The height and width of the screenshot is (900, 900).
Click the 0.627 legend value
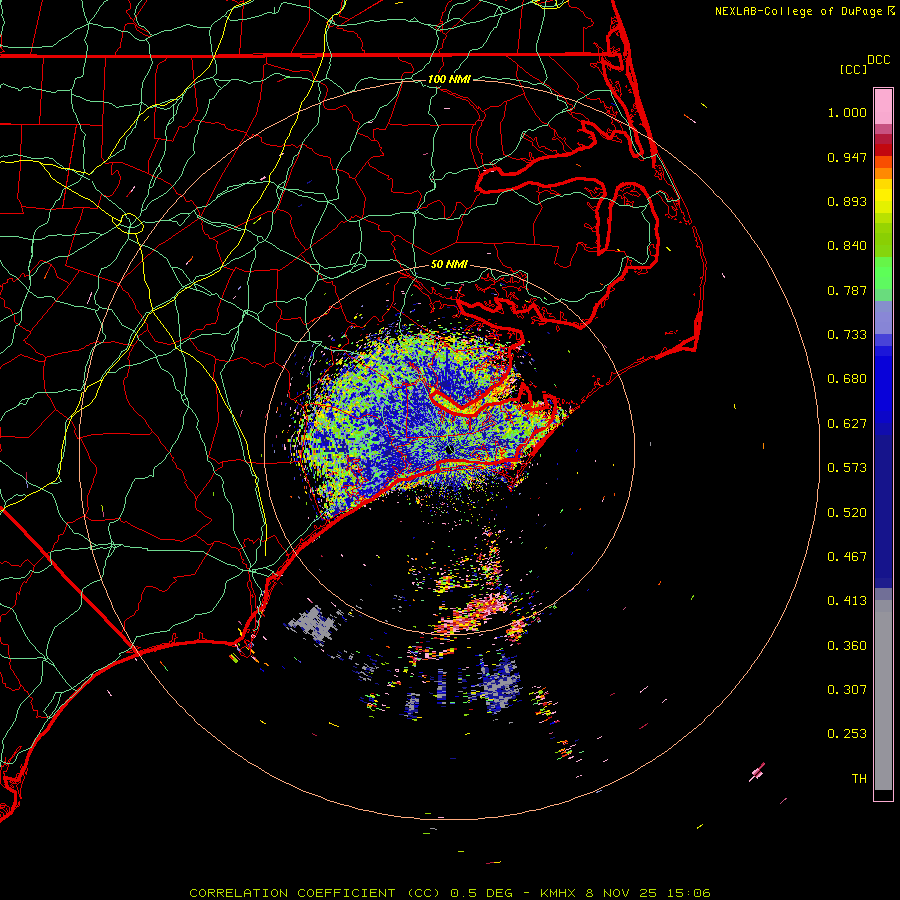pyautogui.click(x=847, y=424)
